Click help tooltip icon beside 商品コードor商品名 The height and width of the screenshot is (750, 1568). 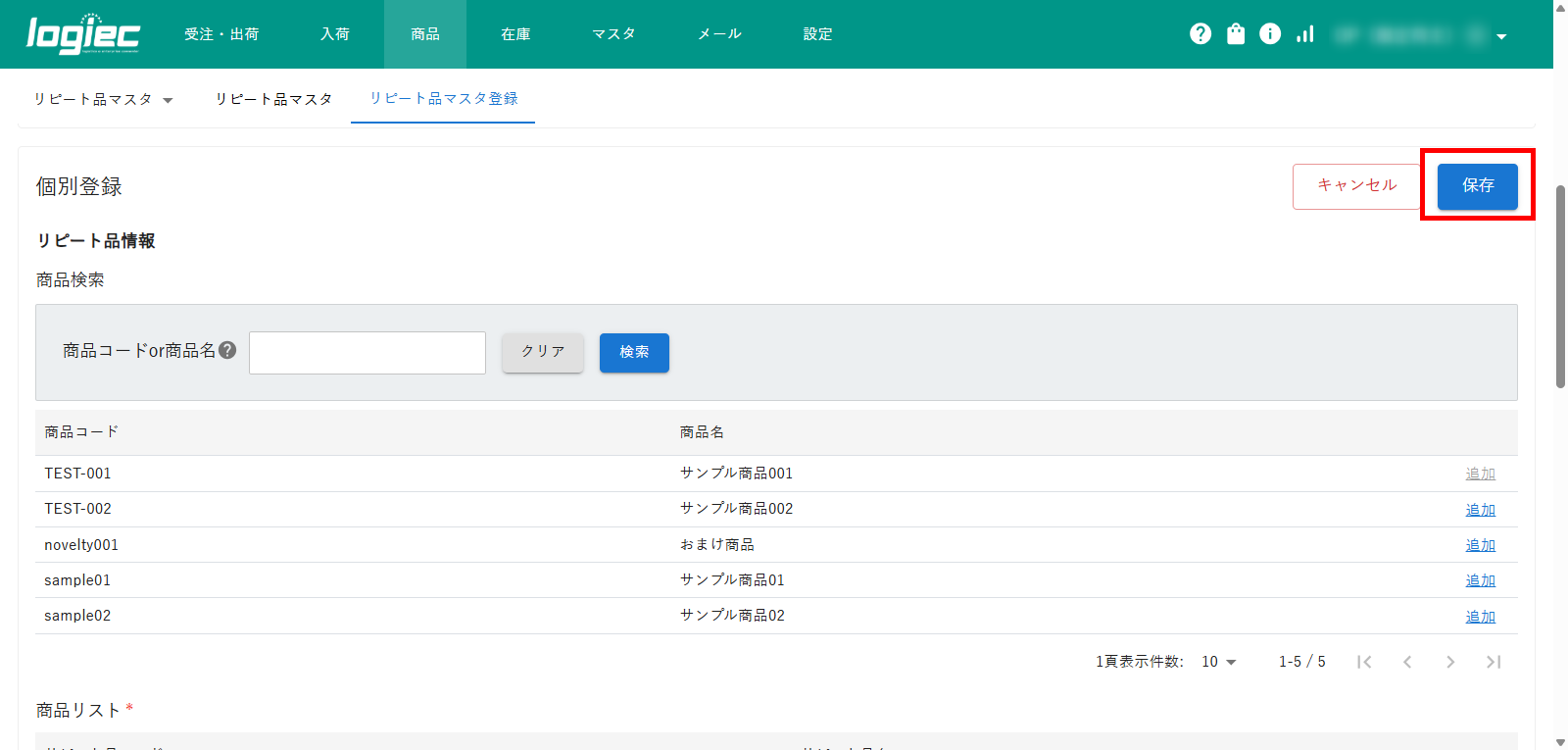coord(227,350)
